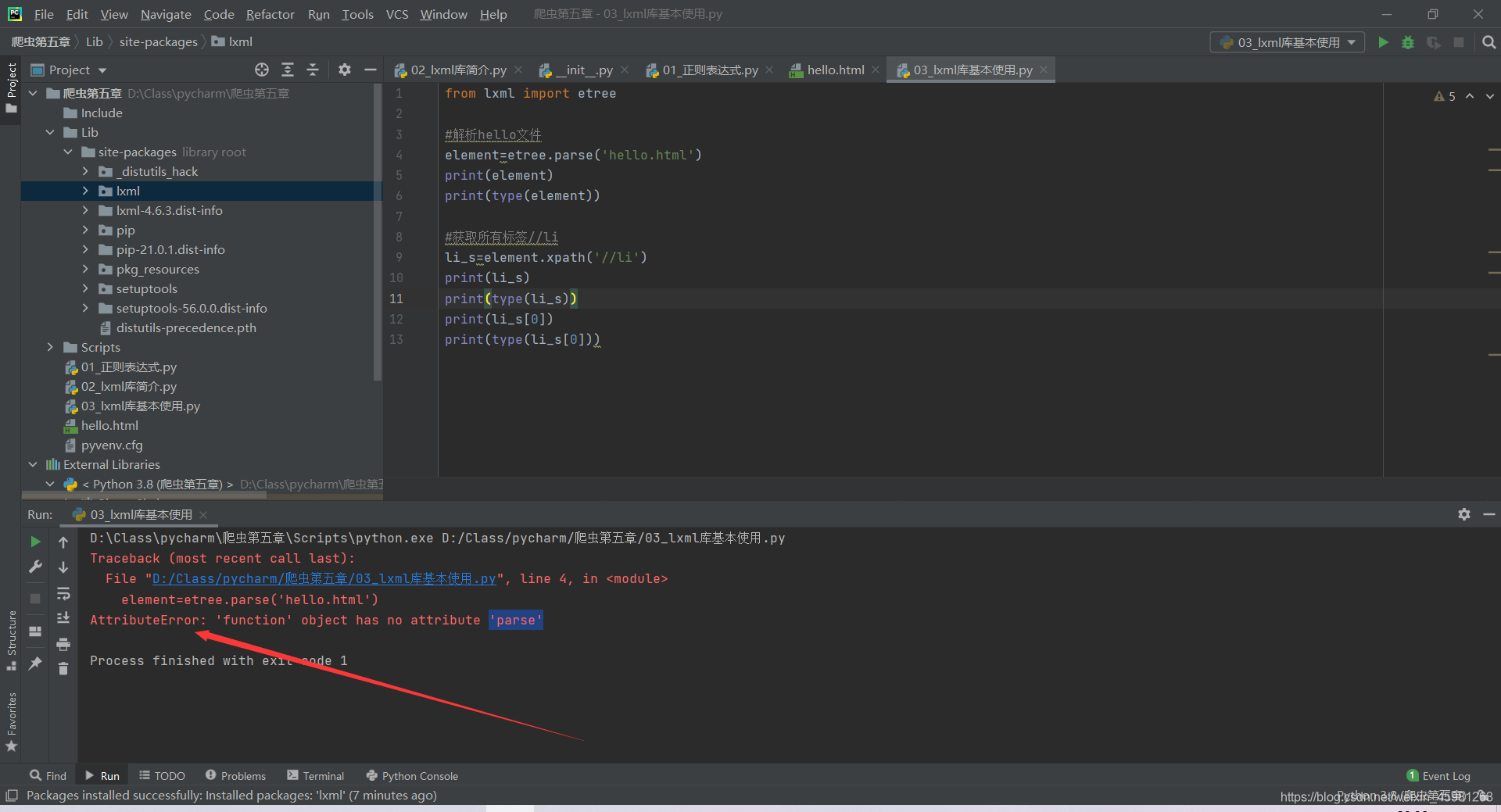This screenshot has height=812, width=1501.
Task: Open the Refactor menu
Action: (270, 14)
